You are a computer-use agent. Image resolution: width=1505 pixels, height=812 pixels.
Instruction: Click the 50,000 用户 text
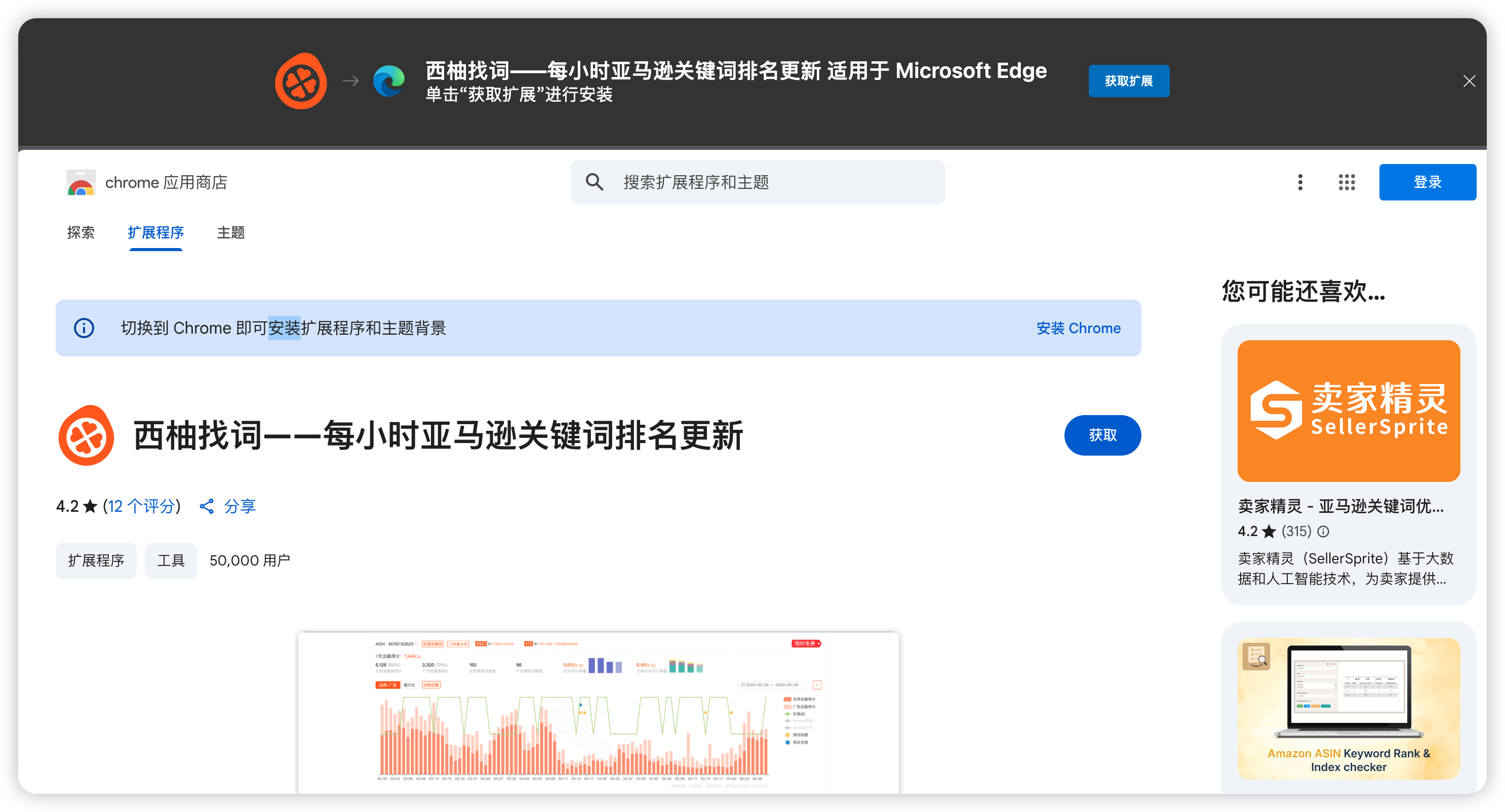250,560
